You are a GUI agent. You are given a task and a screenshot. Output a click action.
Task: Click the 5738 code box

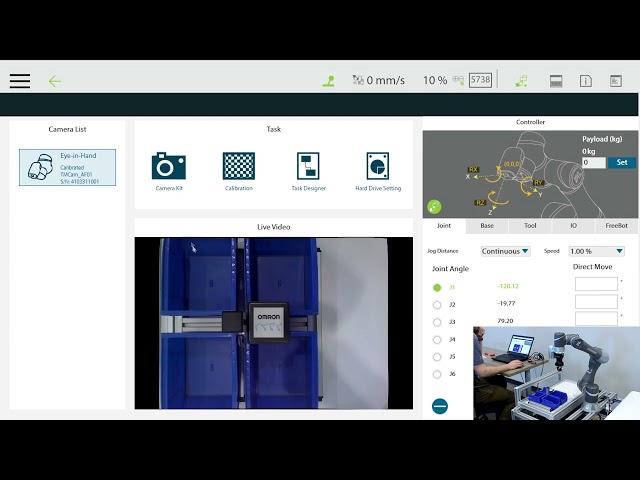click(480, 80)
